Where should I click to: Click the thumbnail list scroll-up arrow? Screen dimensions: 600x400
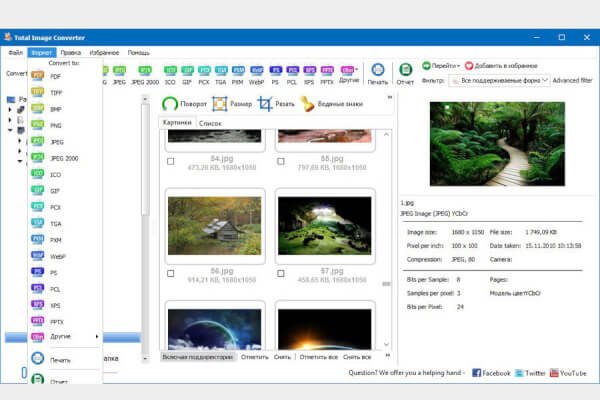(x=386, y=135)
